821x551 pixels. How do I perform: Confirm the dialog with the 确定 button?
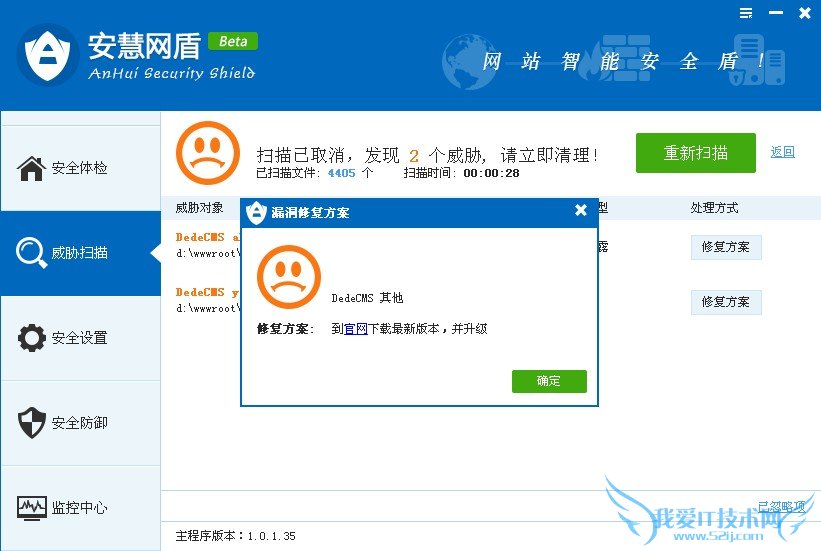(549, 381)
